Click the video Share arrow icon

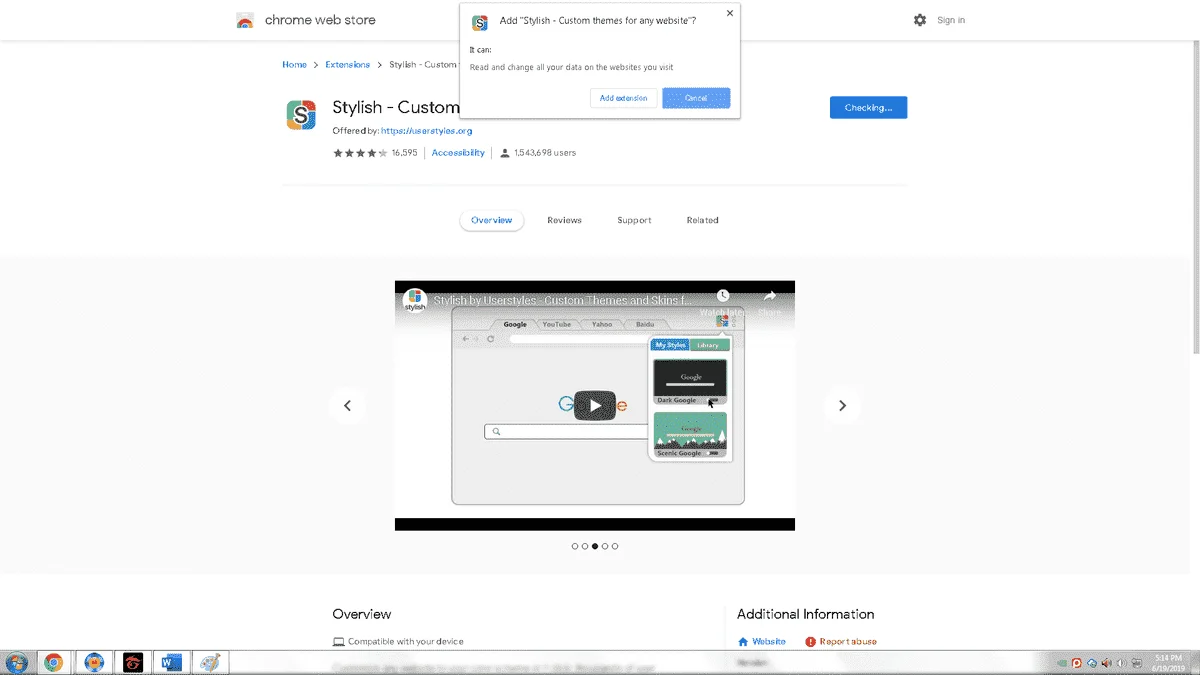(770, 296)
